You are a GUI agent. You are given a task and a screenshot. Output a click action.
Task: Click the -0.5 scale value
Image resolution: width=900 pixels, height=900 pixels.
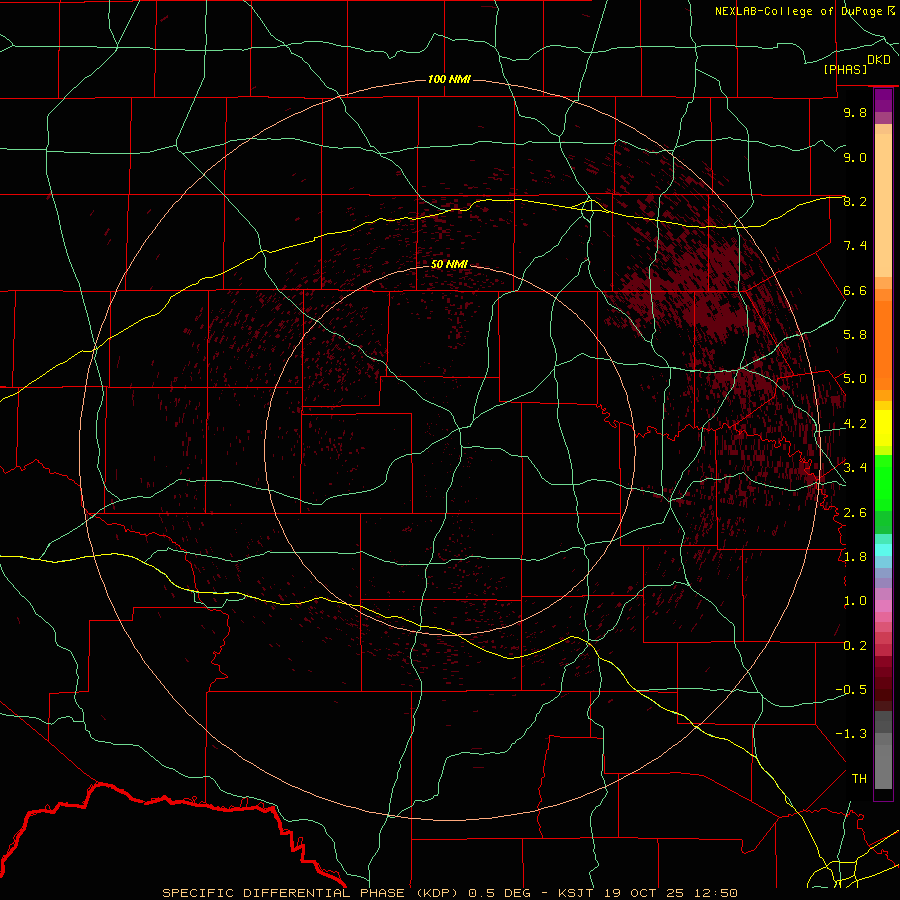(x=851, y=690)
